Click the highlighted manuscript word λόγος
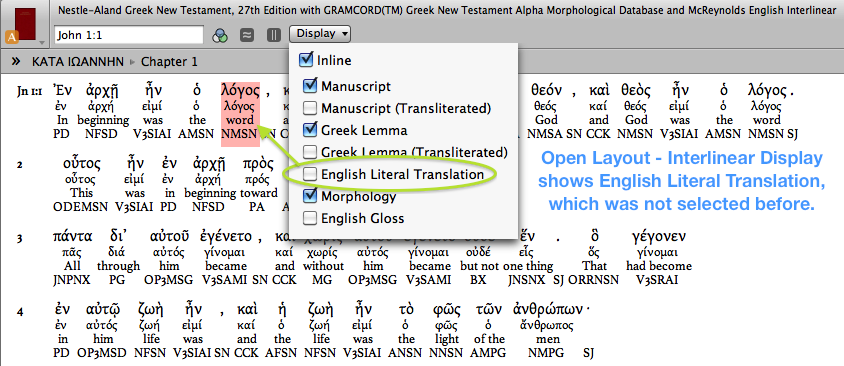Image resolution: width=844 pixels, height=366 pixels. [240, 90]
